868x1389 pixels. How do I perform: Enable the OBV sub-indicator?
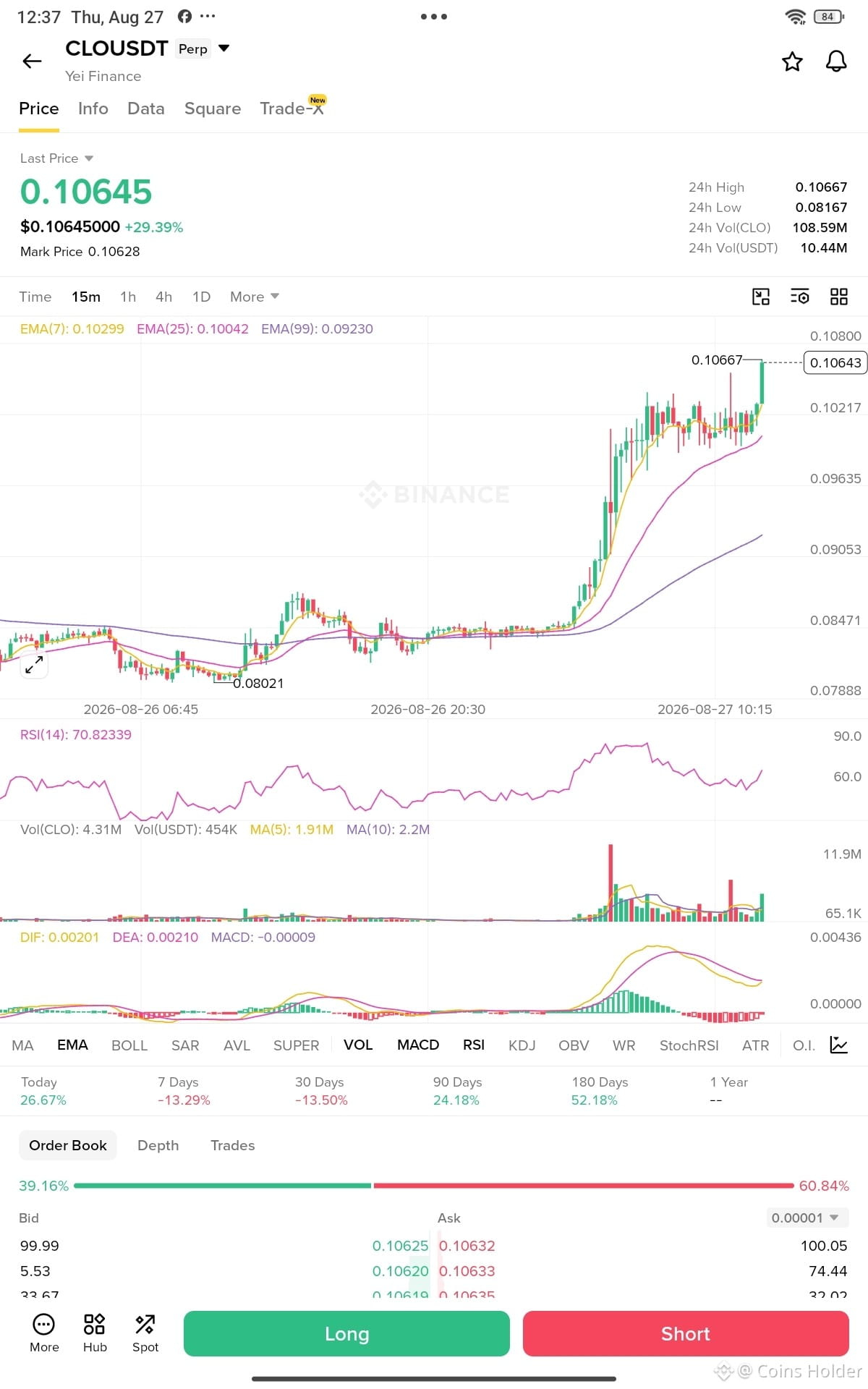click(574, 1045)
